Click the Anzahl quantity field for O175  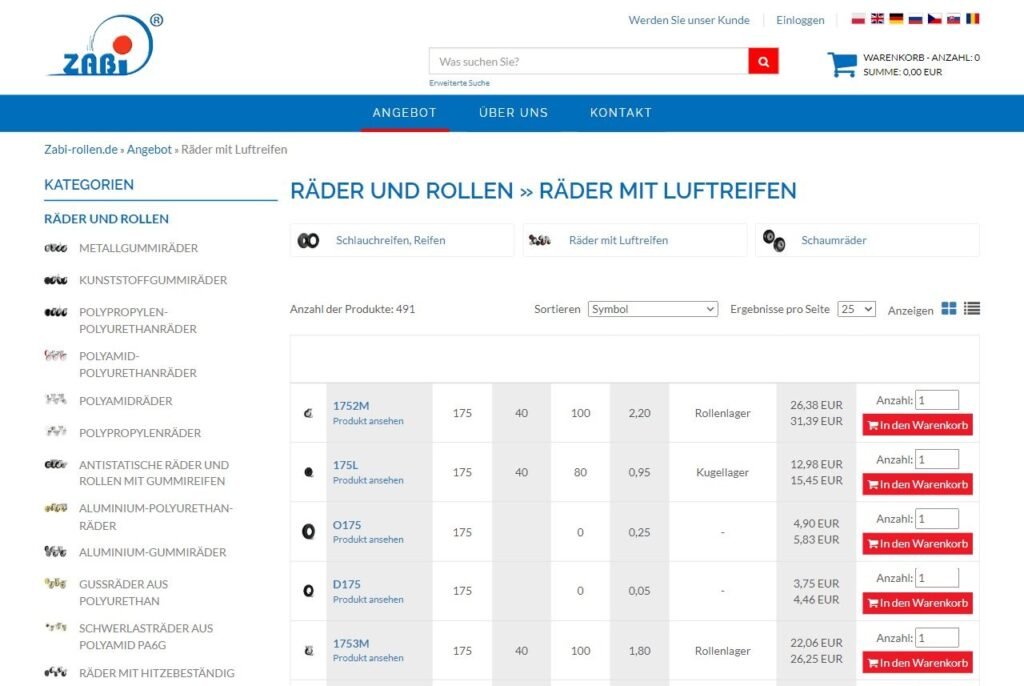click(936, 519)
